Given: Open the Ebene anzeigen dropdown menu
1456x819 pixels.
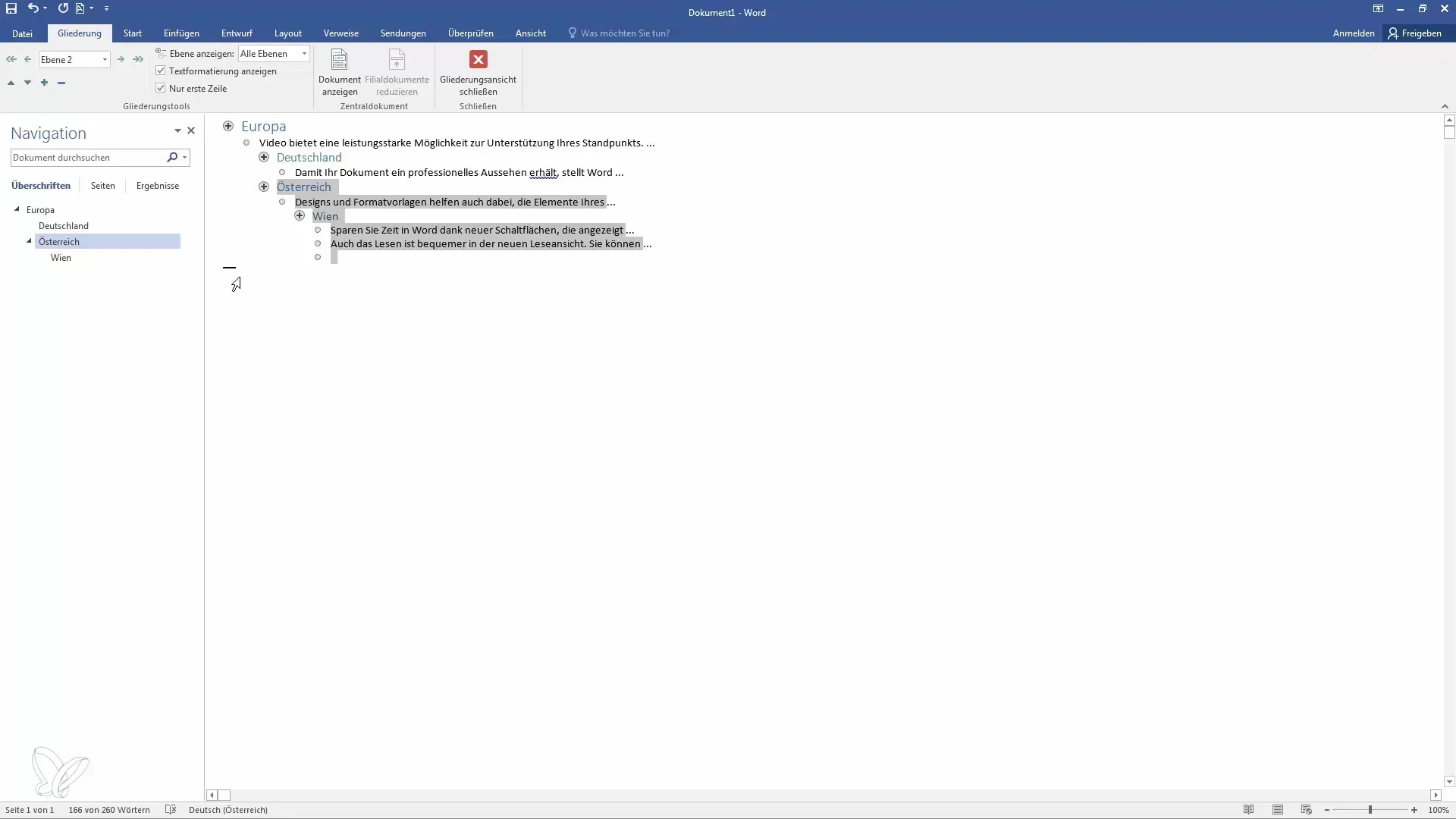Looking at the screenshot, I should (x=305, y=53).
